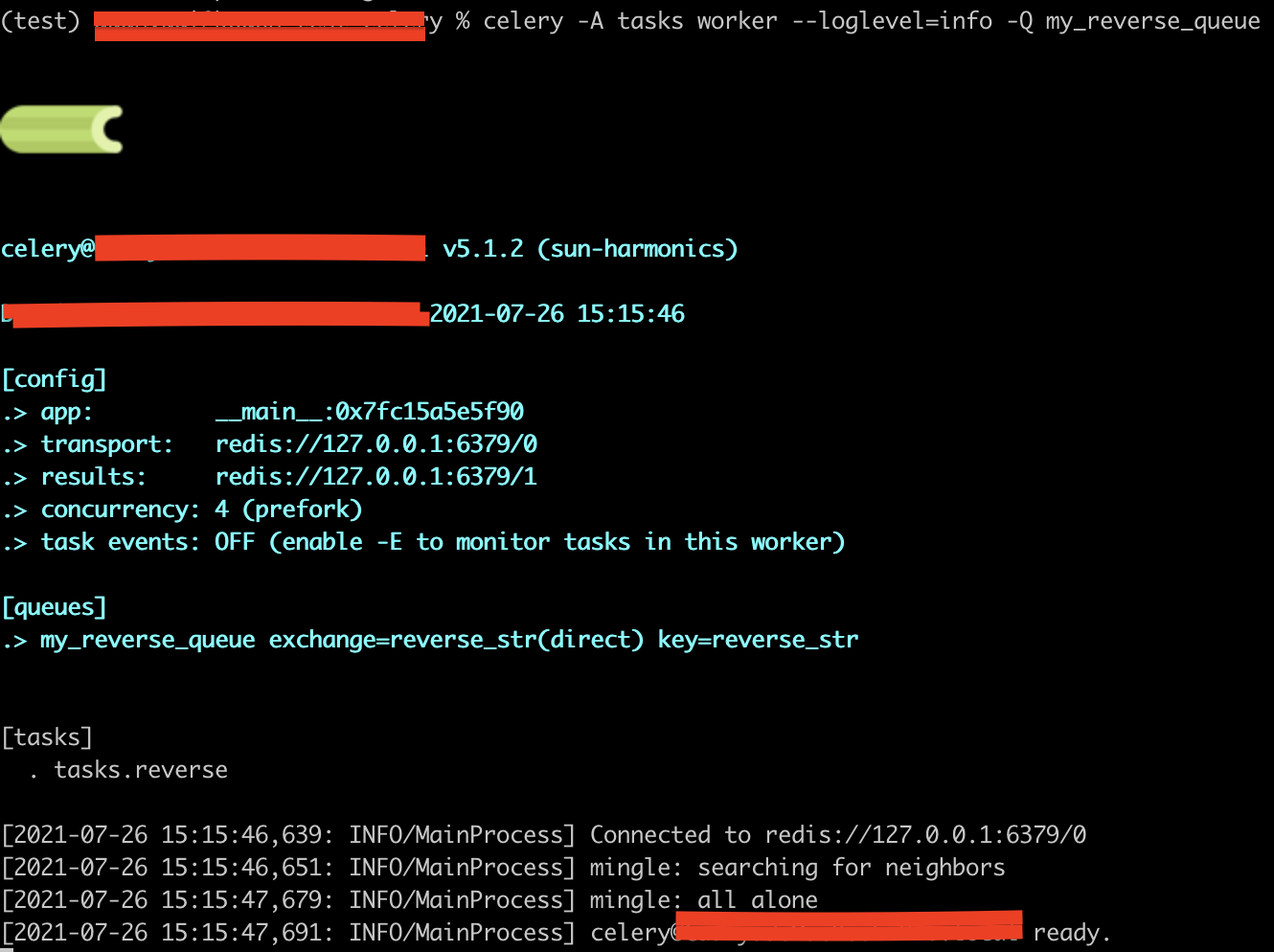This screenshot has width=1274, height=952.
Task: Click the my_reverse_queue queue entry
Action: tap(147, 639)
